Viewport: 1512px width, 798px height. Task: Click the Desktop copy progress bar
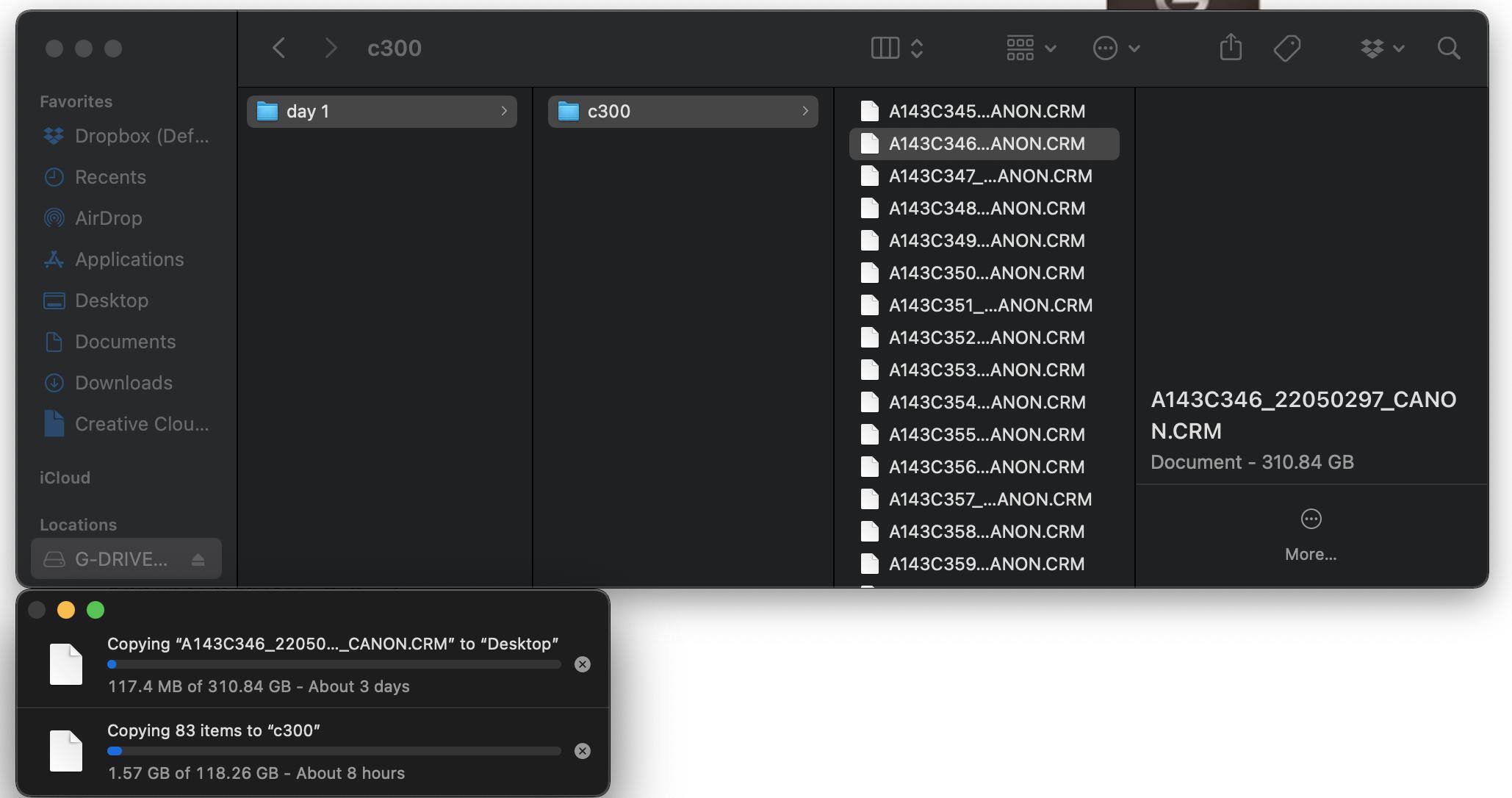click(334, 664)
